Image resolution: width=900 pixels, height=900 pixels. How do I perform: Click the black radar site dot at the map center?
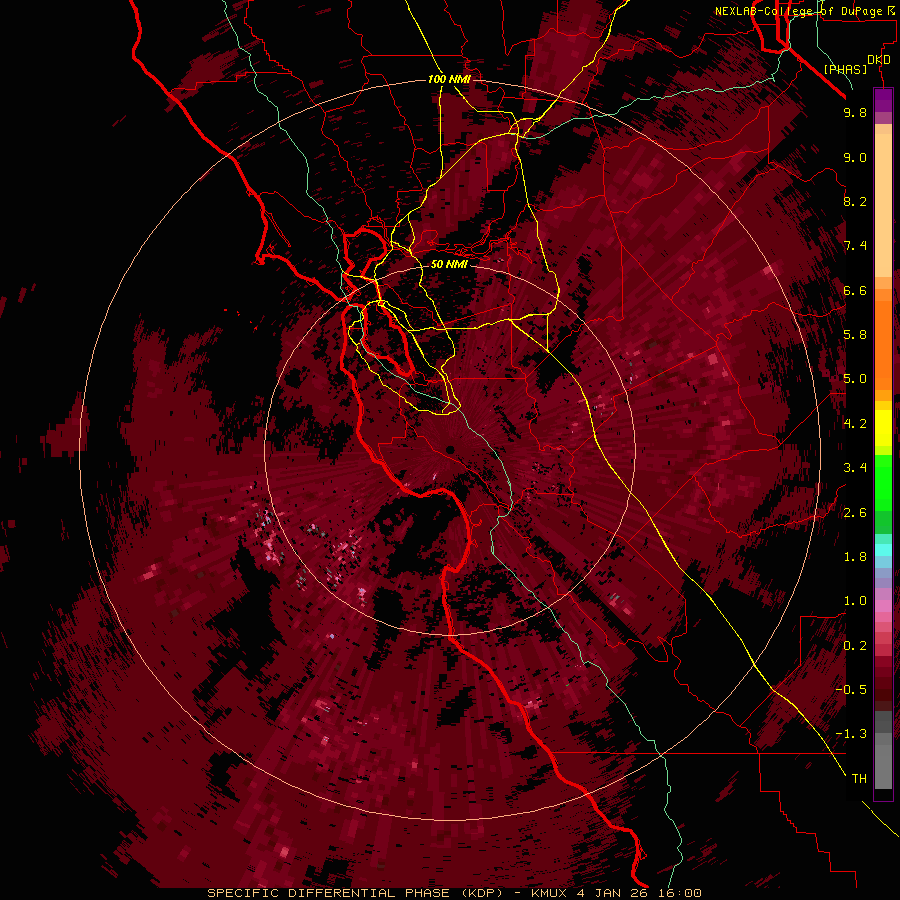point(451,450)
